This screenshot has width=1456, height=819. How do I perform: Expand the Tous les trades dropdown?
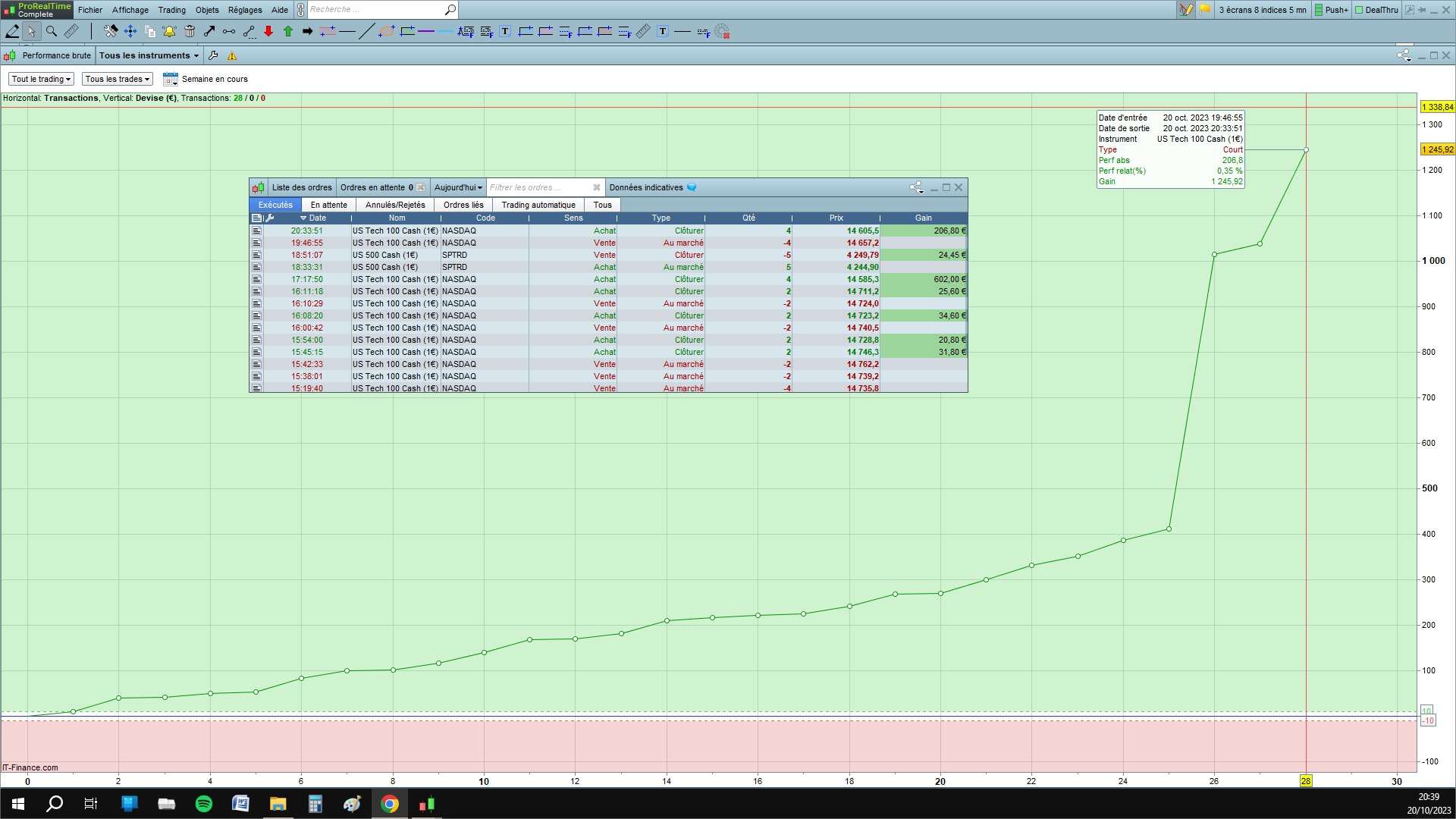click(x=117, y=79)
